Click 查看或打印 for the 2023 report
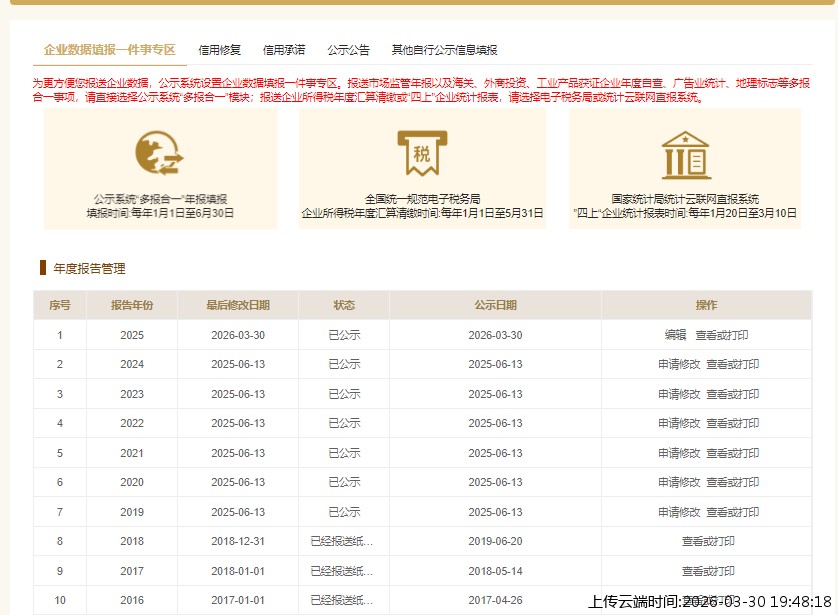Screen dimensions: 838x615 click(733, 394)
